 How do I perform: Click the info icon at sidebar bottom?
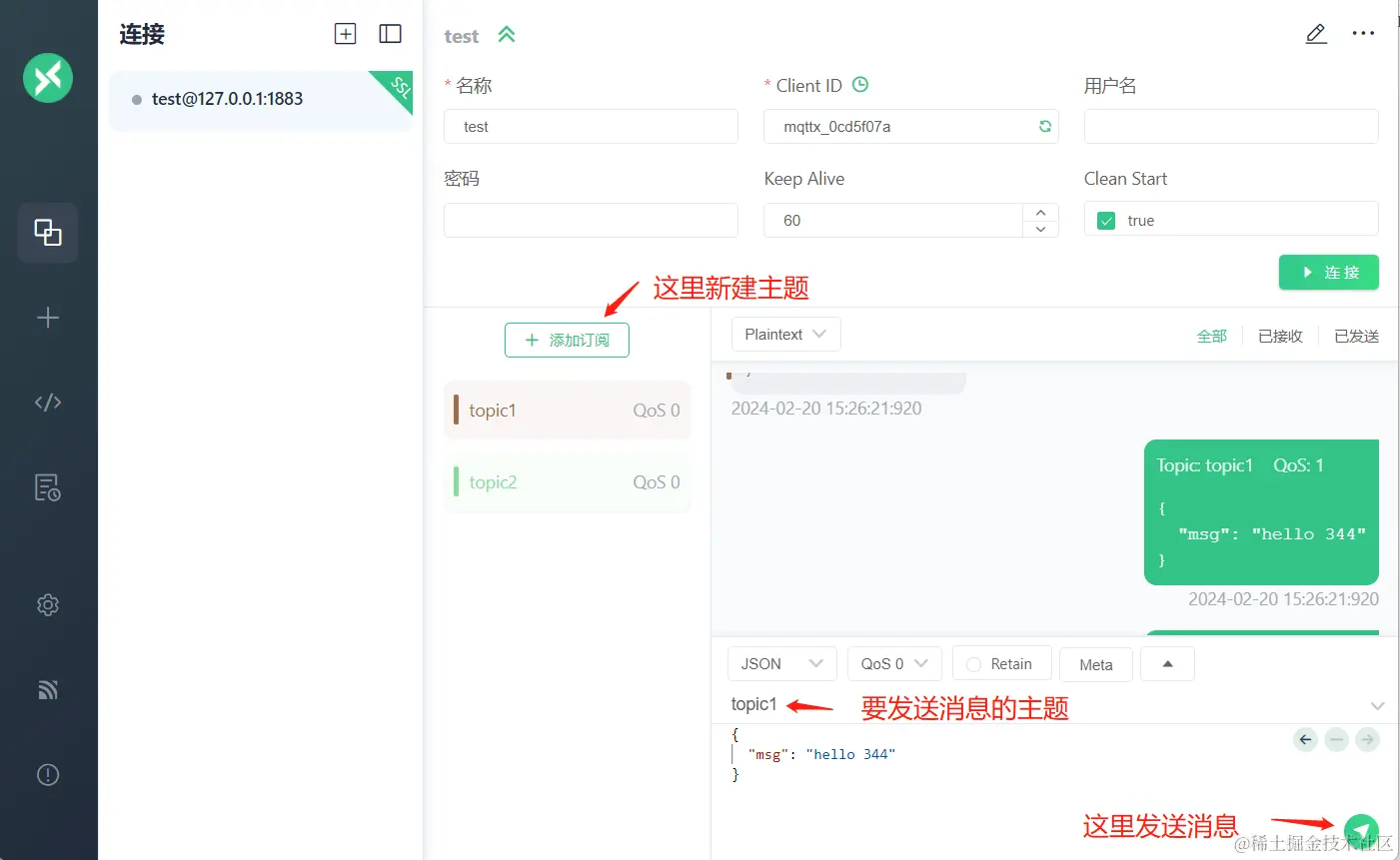(47, 774)
